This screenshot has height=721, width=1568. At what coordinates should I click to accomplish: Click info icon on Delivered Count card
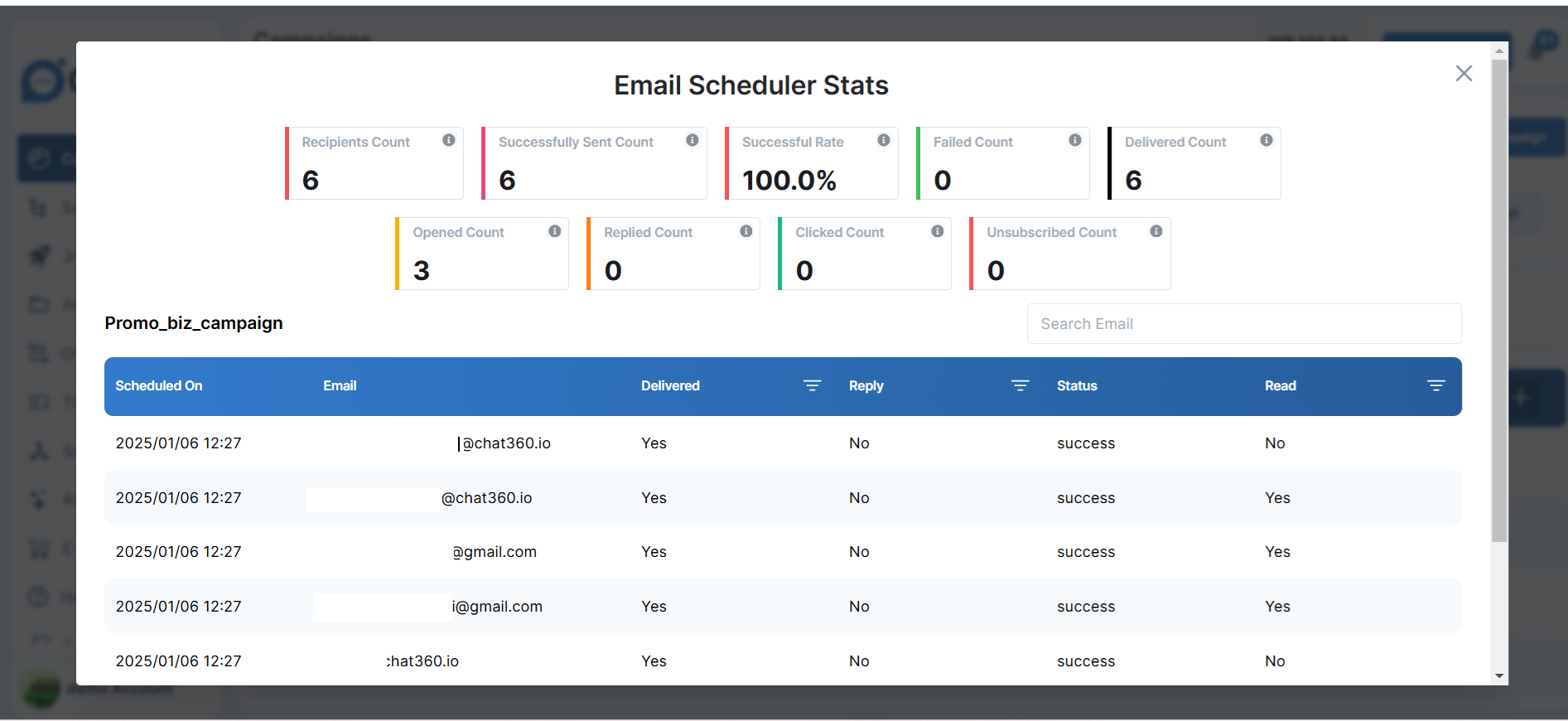tap(1266, 140)
